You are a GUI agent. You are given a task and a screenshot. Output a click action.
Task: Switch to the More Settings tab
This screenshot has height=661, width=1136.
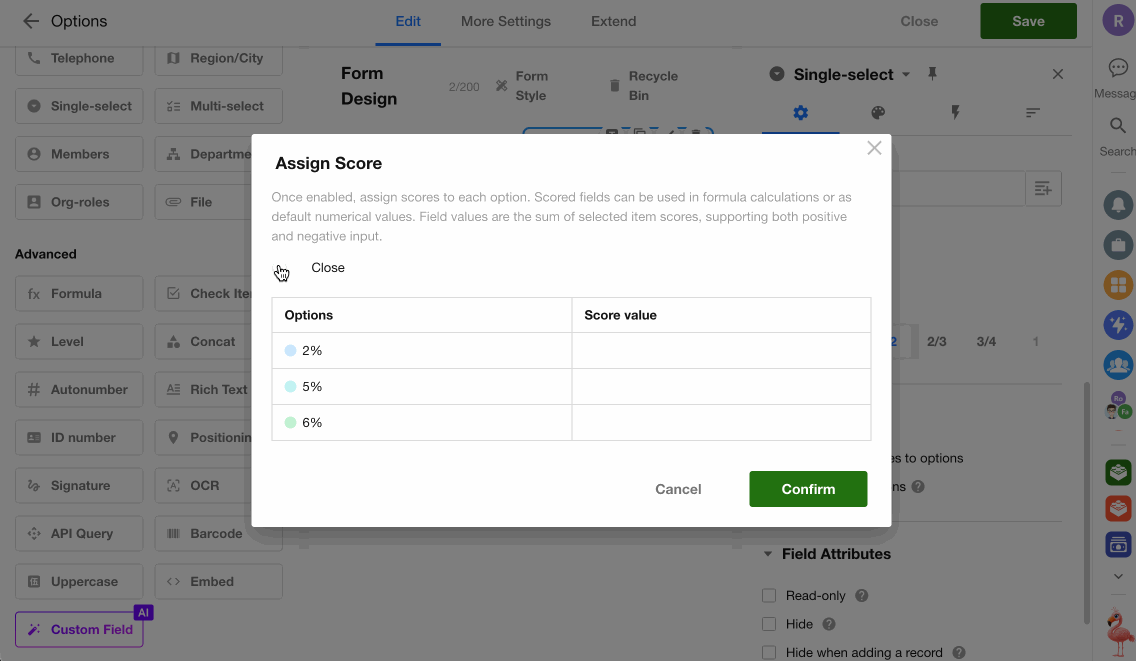(x=505, y=21)
